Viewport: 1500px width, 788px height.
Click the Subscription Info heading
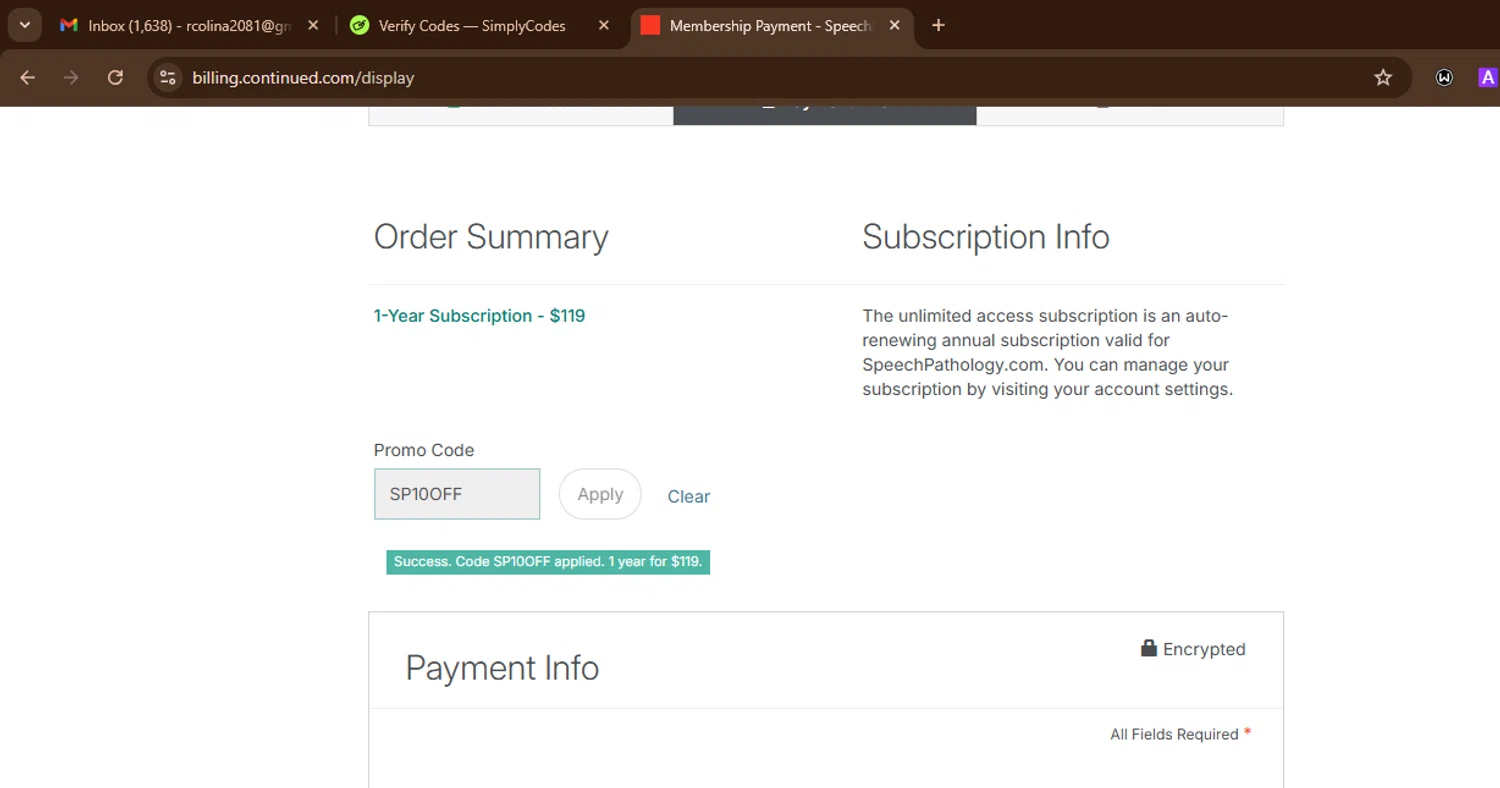[x=986, y=237]
